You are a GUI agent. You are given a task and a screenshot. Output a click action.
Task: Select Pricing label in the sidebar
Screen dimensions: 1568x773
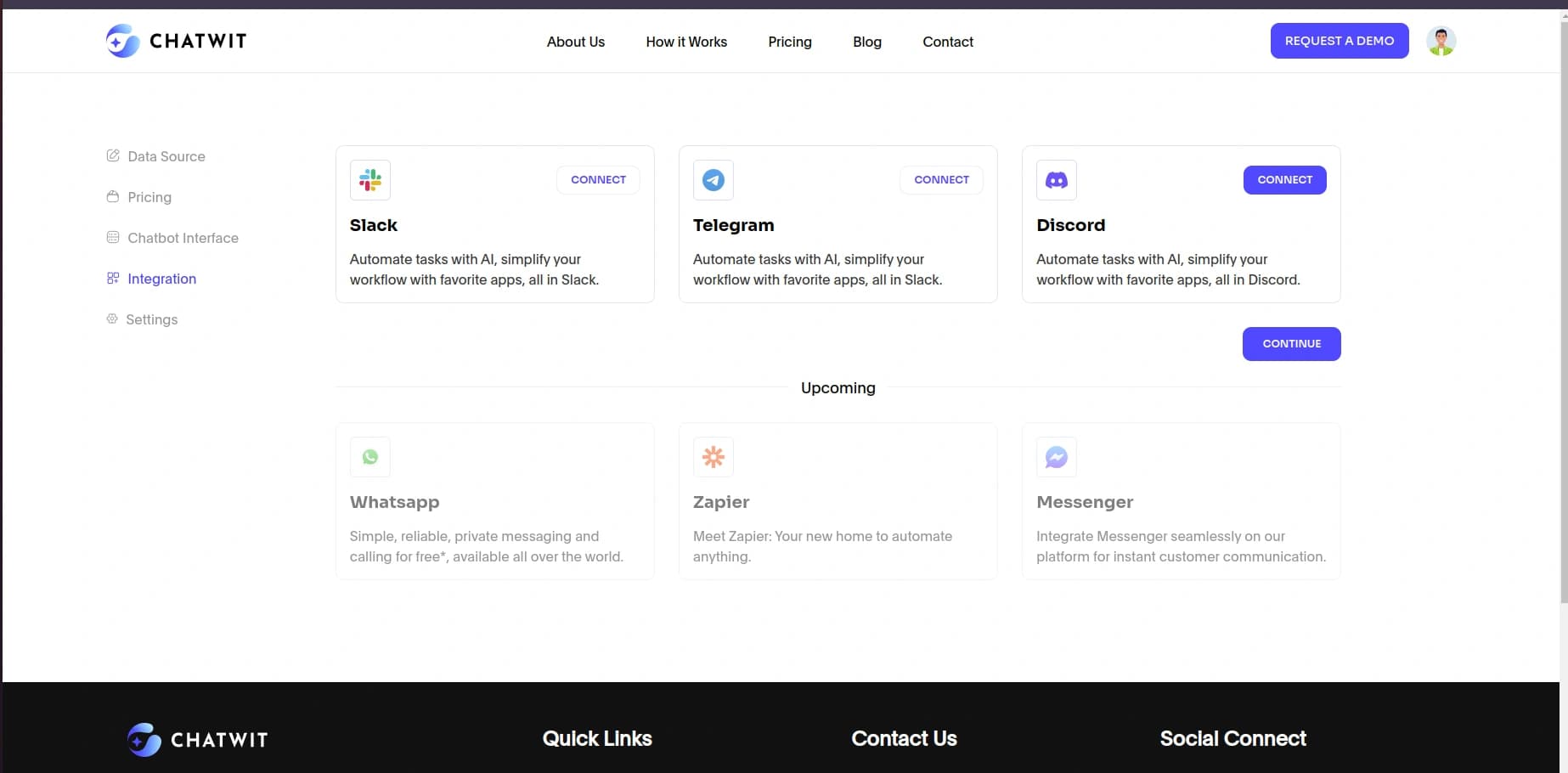click(x=149, y=197)
